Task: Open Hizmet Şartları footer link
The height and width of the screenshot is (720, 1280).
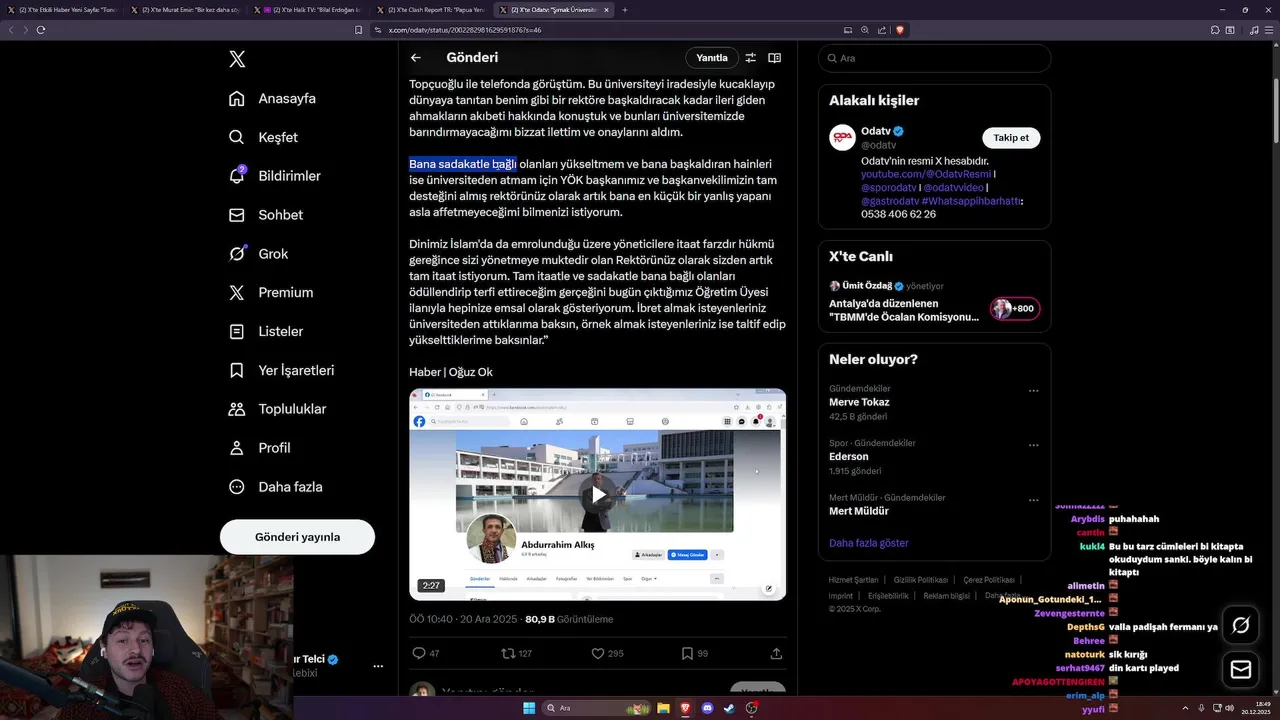Action: coord(853,580)
